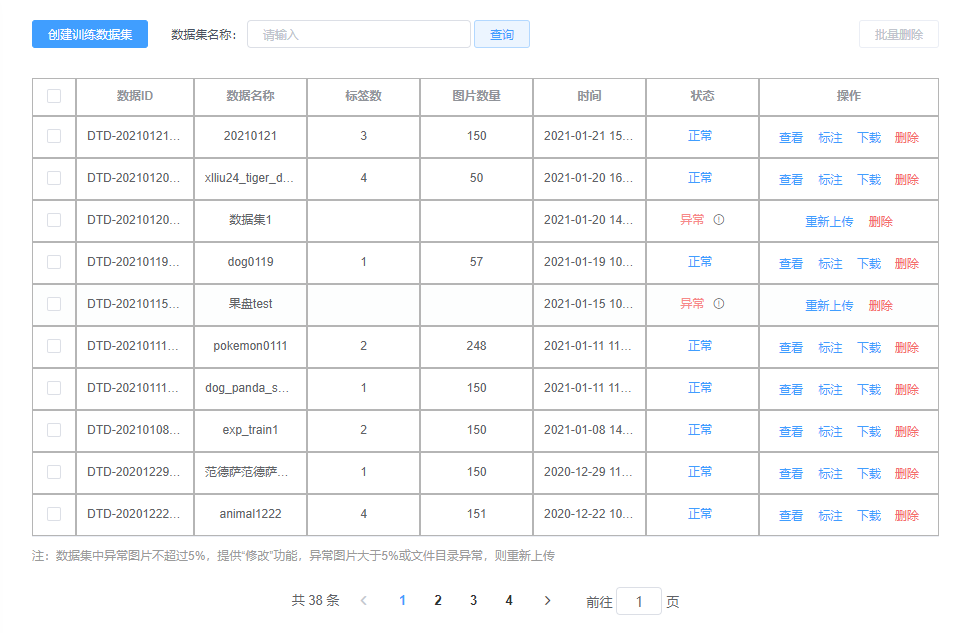This screenshot has height=633, width=971.
Task: Click 删除 in exp_train1 row
Action: (x=907, y=432)
